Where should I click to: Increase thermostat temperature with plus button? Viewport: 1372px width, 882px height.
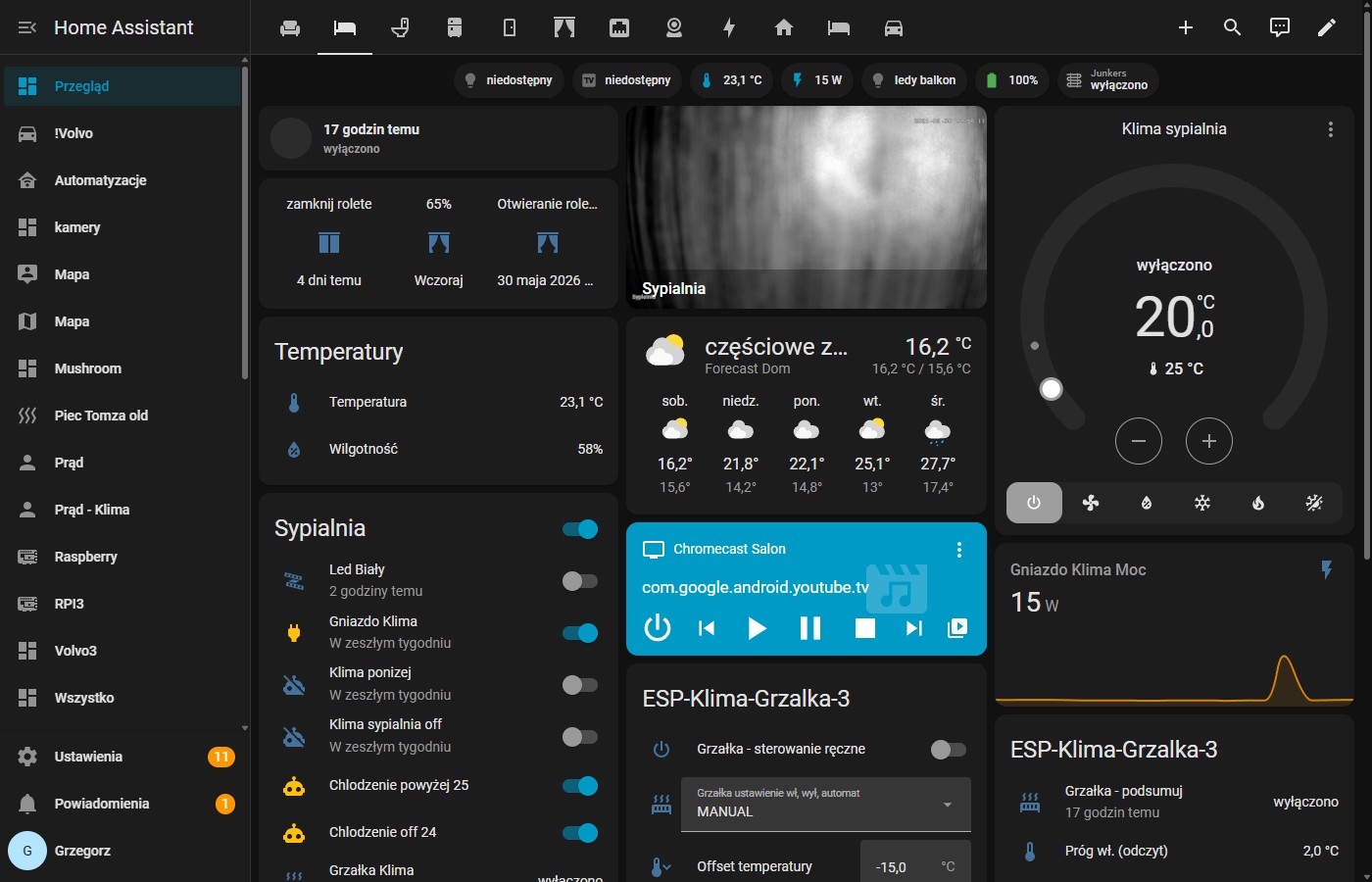point(1209,441)
